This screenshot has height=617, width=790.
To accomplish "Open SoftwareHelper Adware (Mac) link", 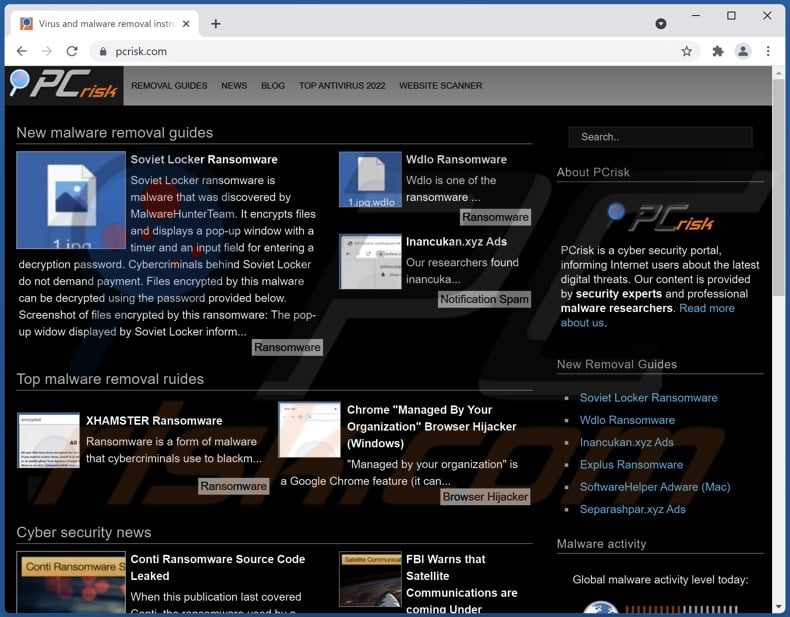I will 655,487.
